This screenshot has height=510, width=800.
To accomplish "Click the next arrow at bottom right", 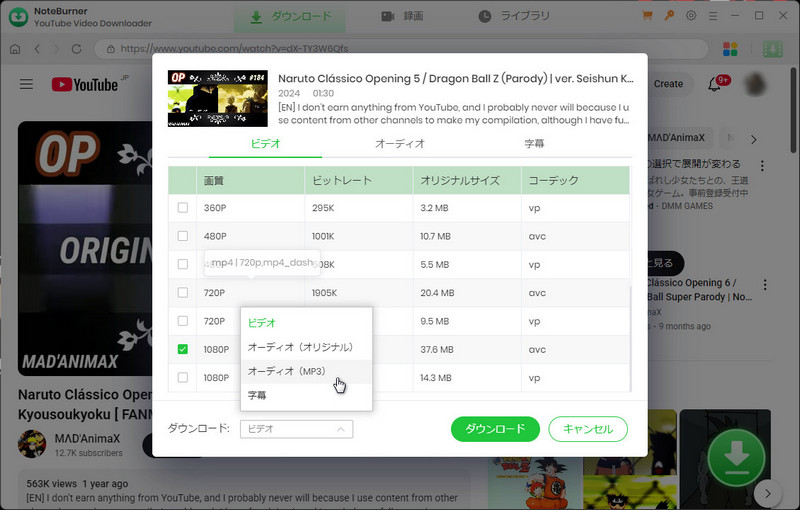I will 768,493.
